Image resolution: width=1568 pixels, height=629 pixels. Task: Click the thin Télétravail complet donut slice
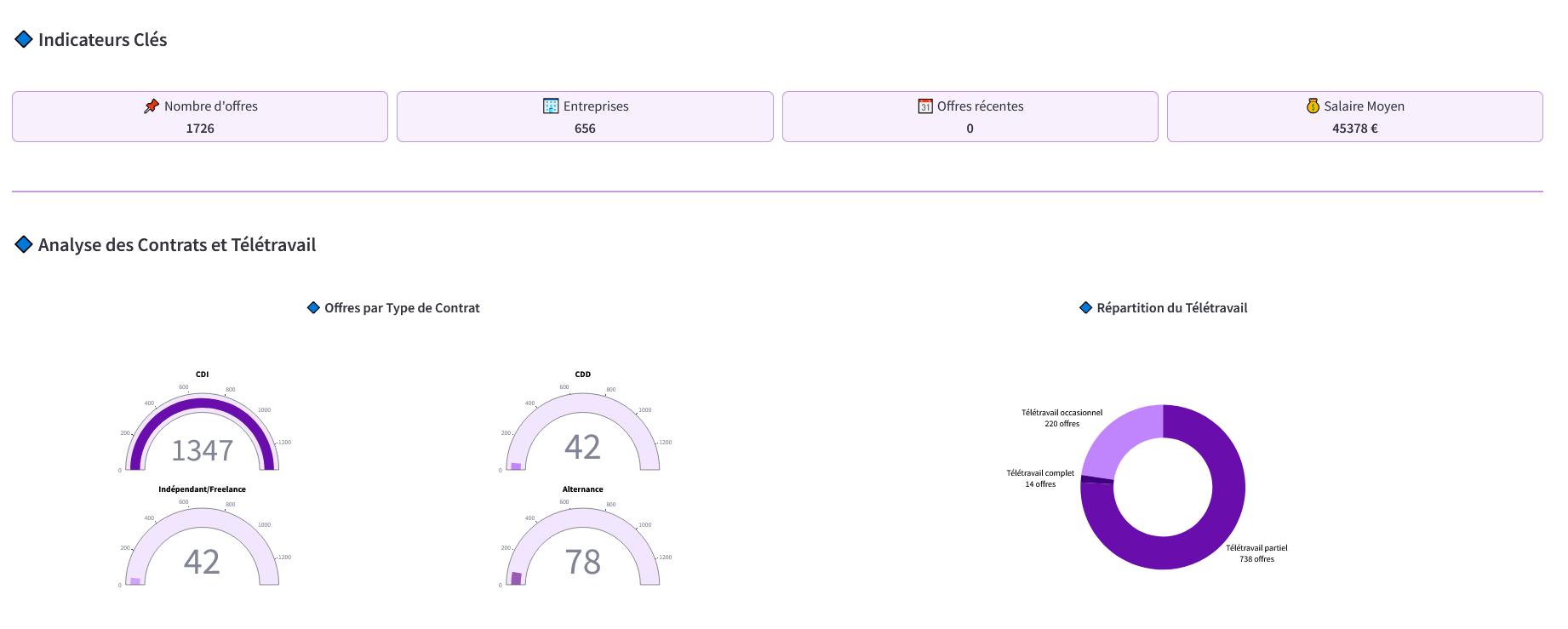tap(1096, 480)
